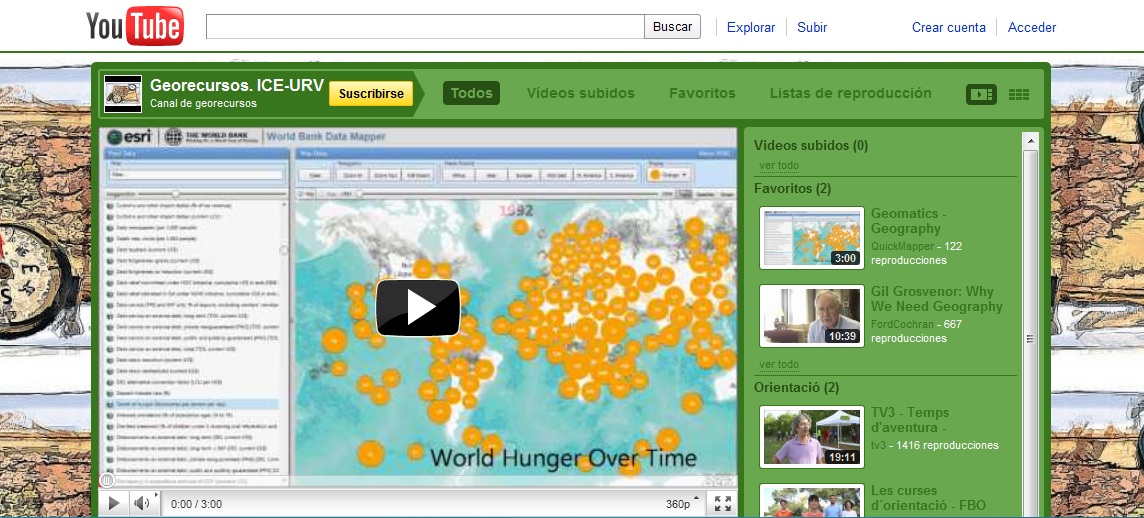Go to the Favoritos tab

tap(702, 93)
